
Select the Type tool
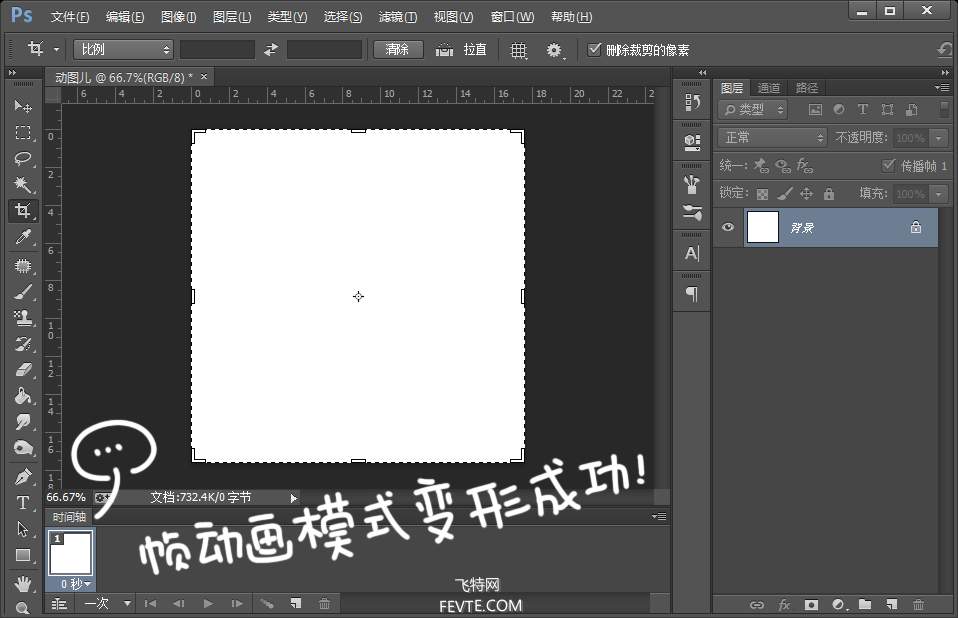tap(23, 503)
